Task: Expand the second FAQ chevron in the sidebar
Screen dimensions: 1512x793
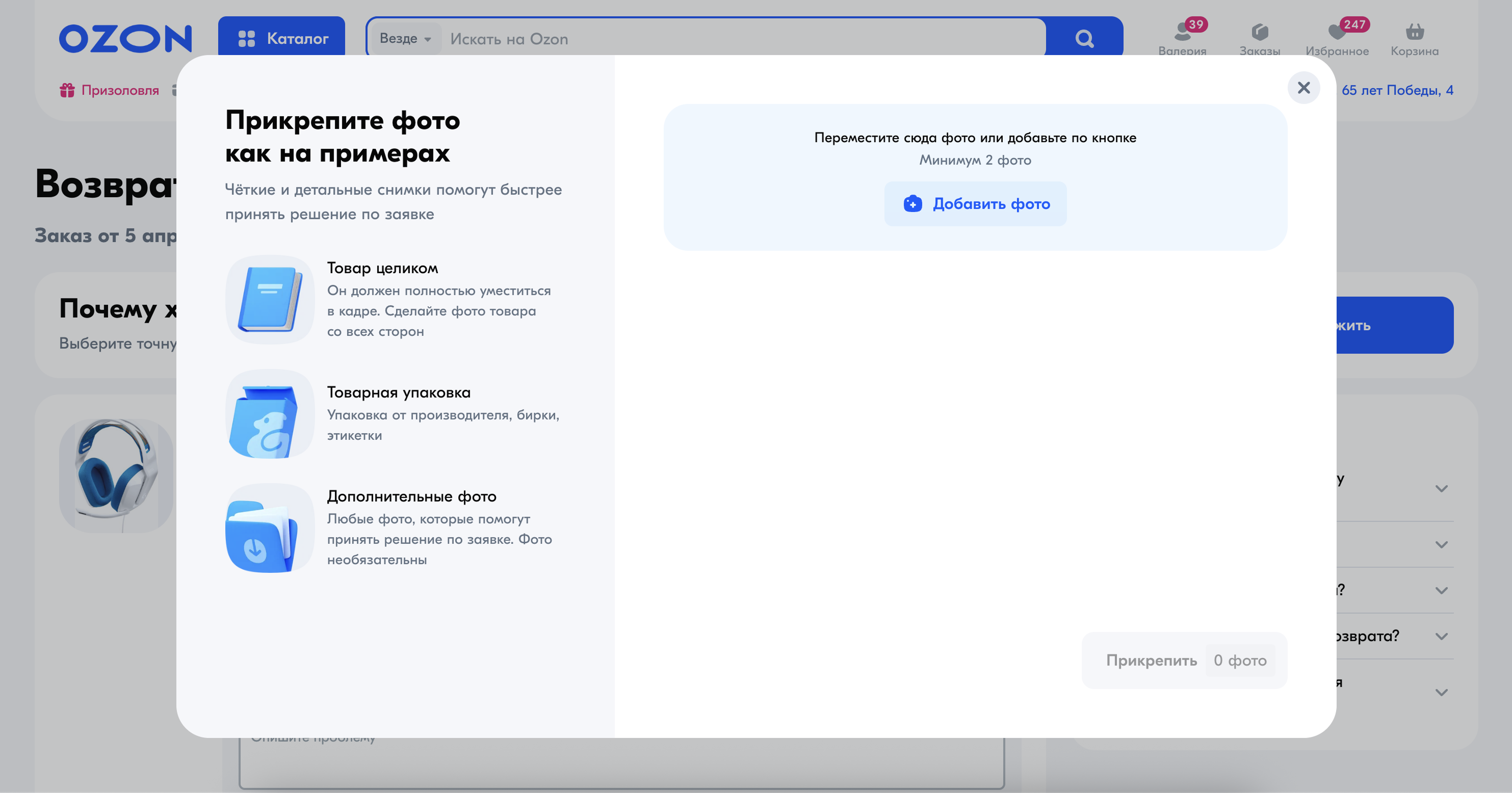Action: coord(1442,545)
